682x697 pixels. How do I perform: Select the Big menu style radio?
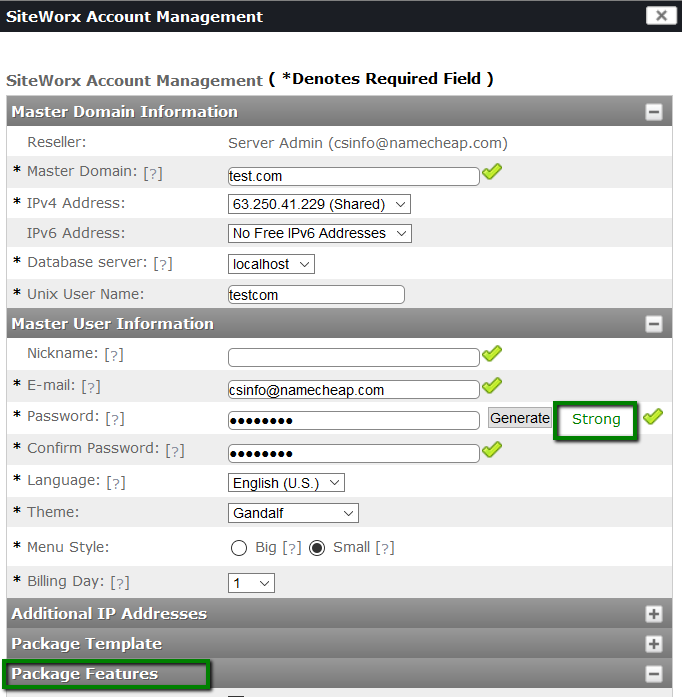click(x=239, y=548)
